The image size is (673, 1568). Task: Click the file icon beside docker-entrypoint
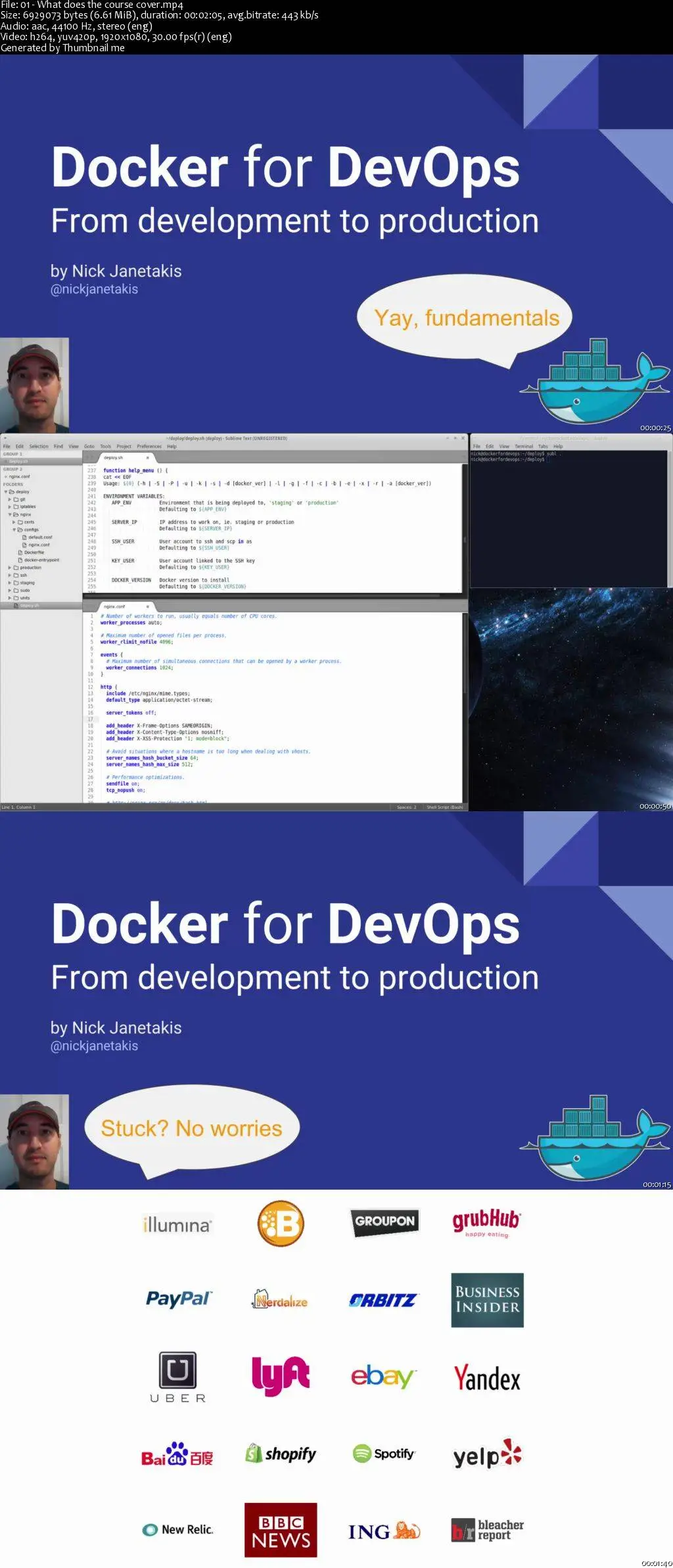[20, 560]
